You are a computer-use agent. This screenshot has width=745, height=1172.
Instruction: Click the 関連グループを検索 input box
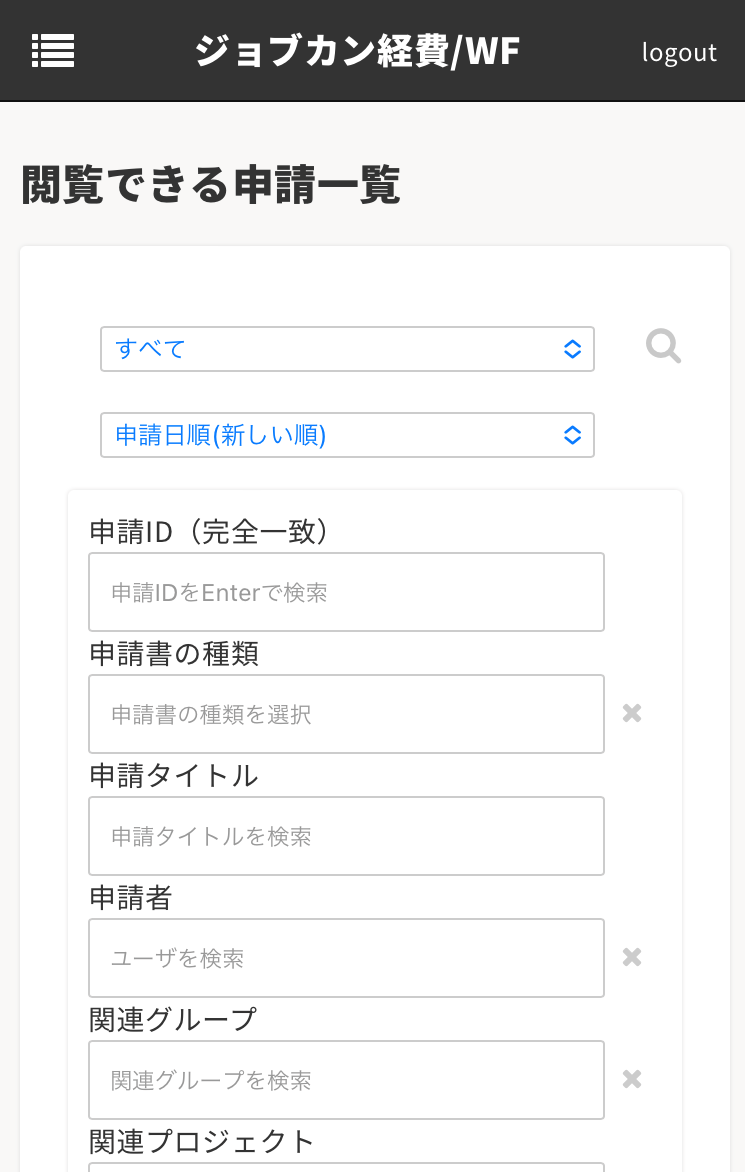click(346, 1080)
